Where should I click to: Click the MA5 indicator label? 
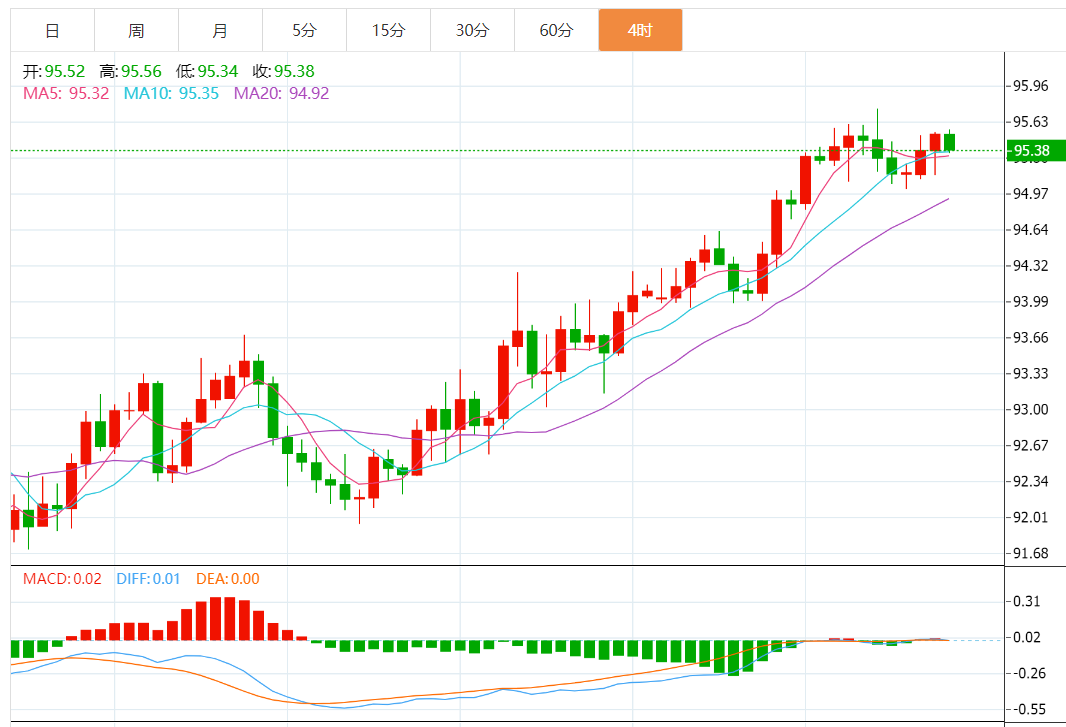click(66, 93)
